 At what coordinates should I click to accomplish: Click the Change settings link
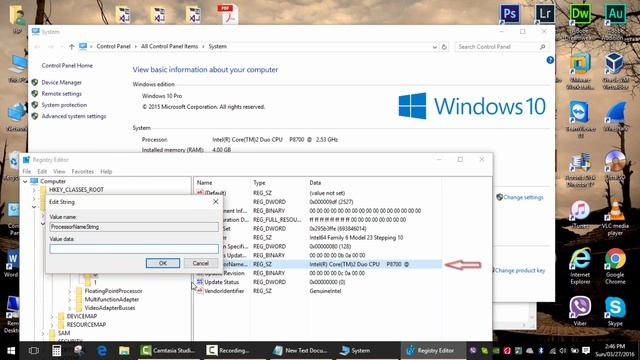click(523, 198)
